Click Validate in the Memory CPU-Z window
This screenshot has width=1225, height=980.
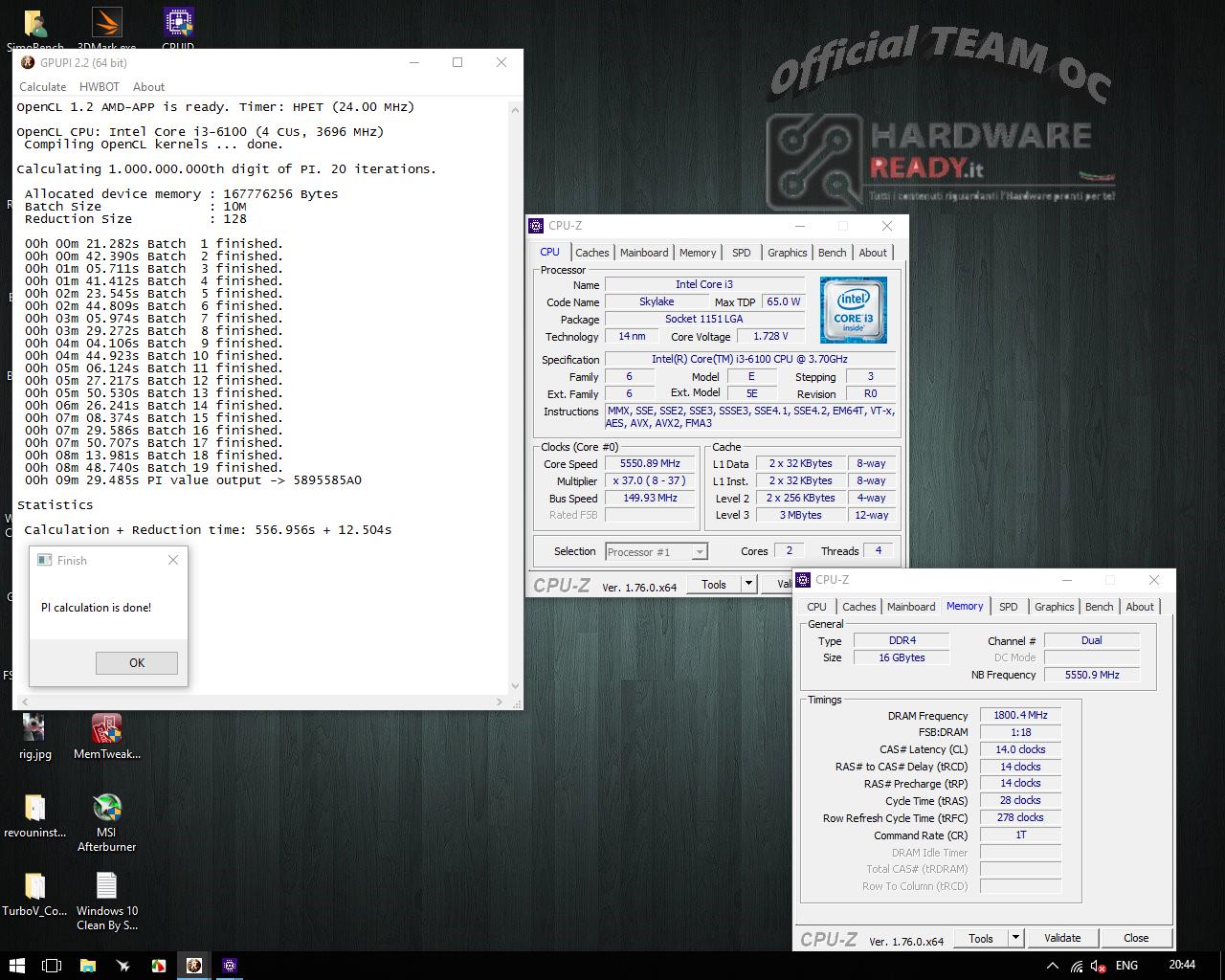tap(1062, 938)
